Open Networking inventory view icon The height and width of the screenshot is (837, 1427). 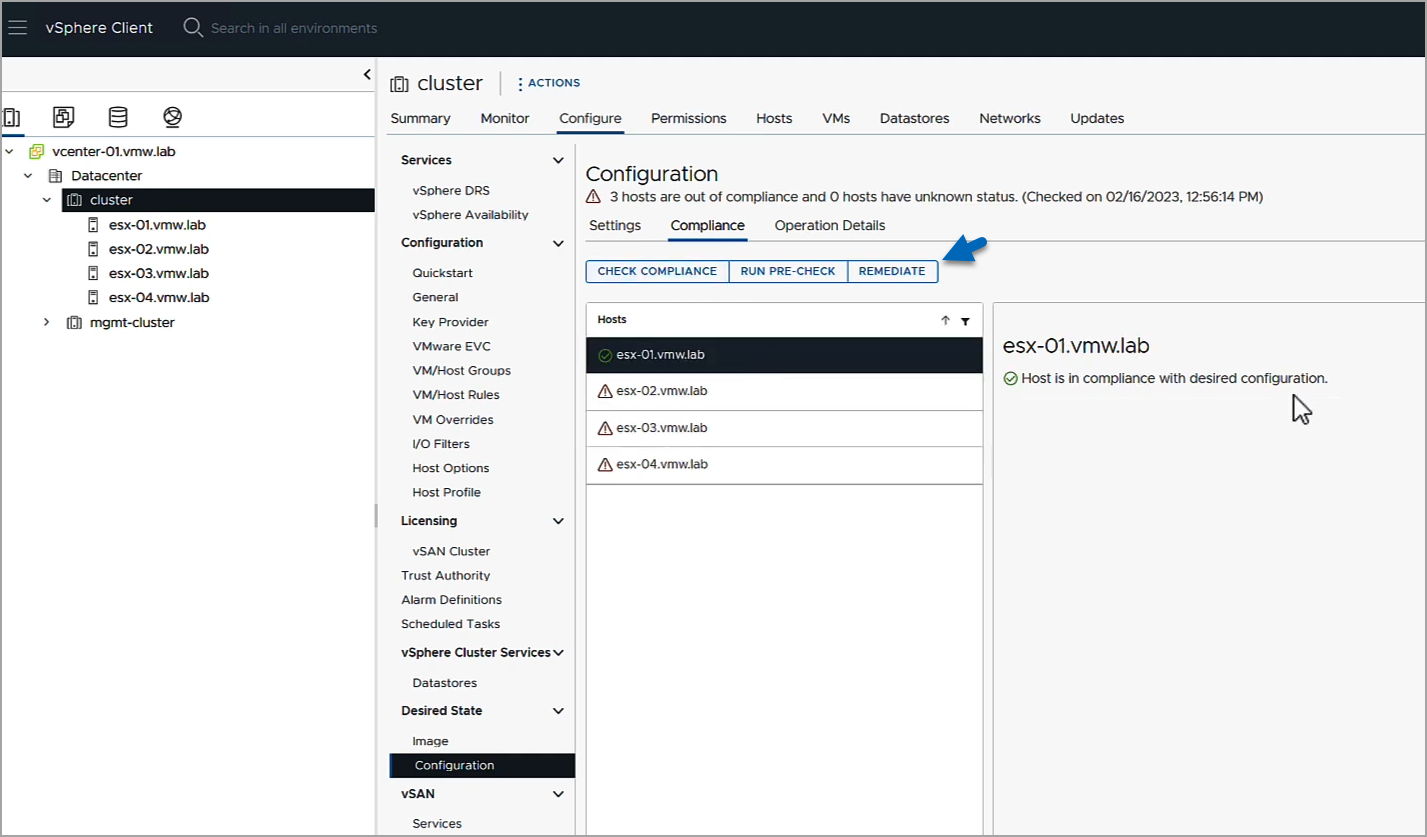point(172,117)
